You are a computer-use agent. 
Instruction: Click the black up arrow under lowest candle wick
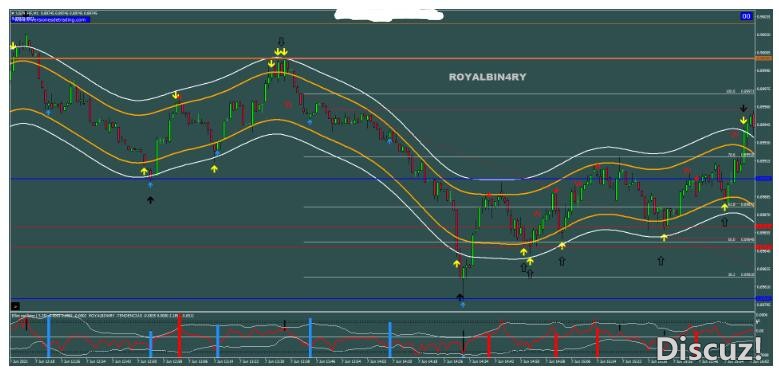point(460,297)
